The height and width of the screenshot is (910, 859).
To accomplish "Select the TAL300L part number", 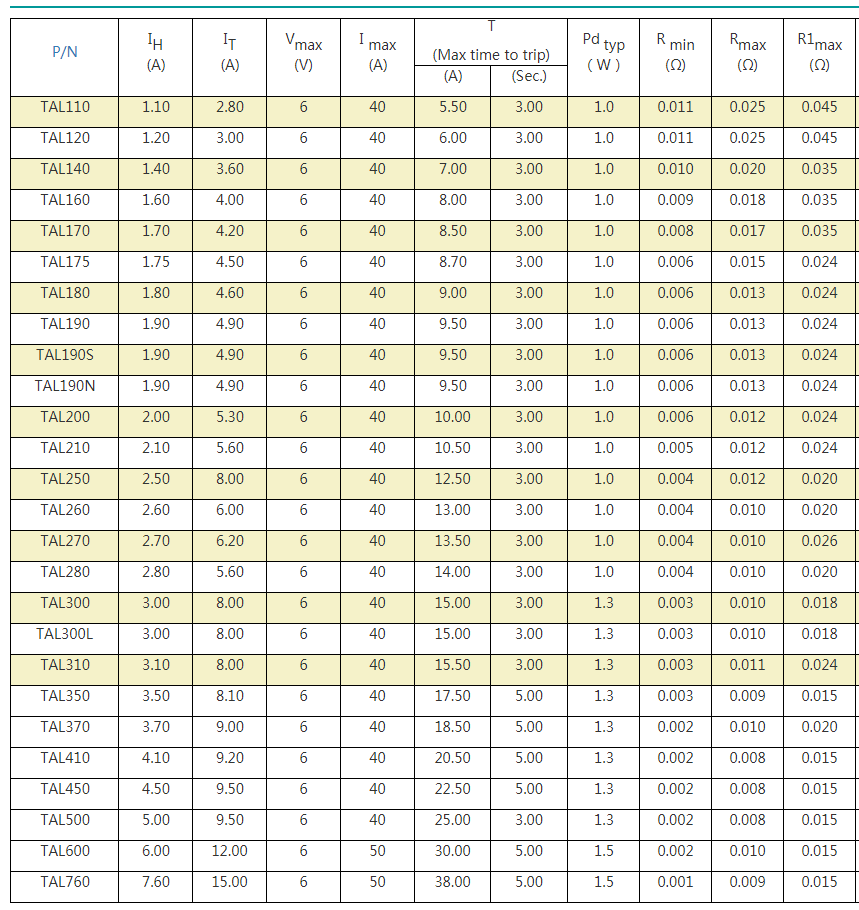I will [x=65, y=634].
